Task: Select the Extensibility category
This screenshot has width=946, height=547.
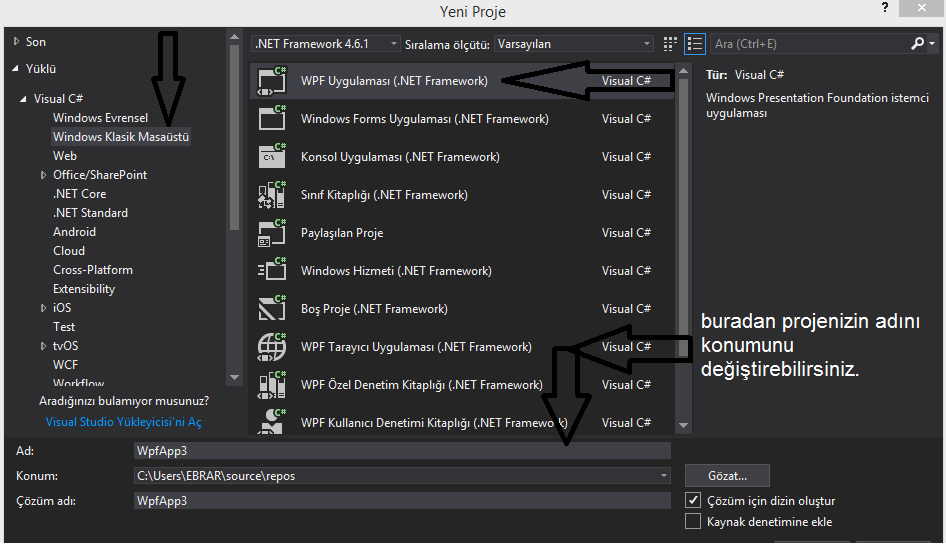Action: 84,289
